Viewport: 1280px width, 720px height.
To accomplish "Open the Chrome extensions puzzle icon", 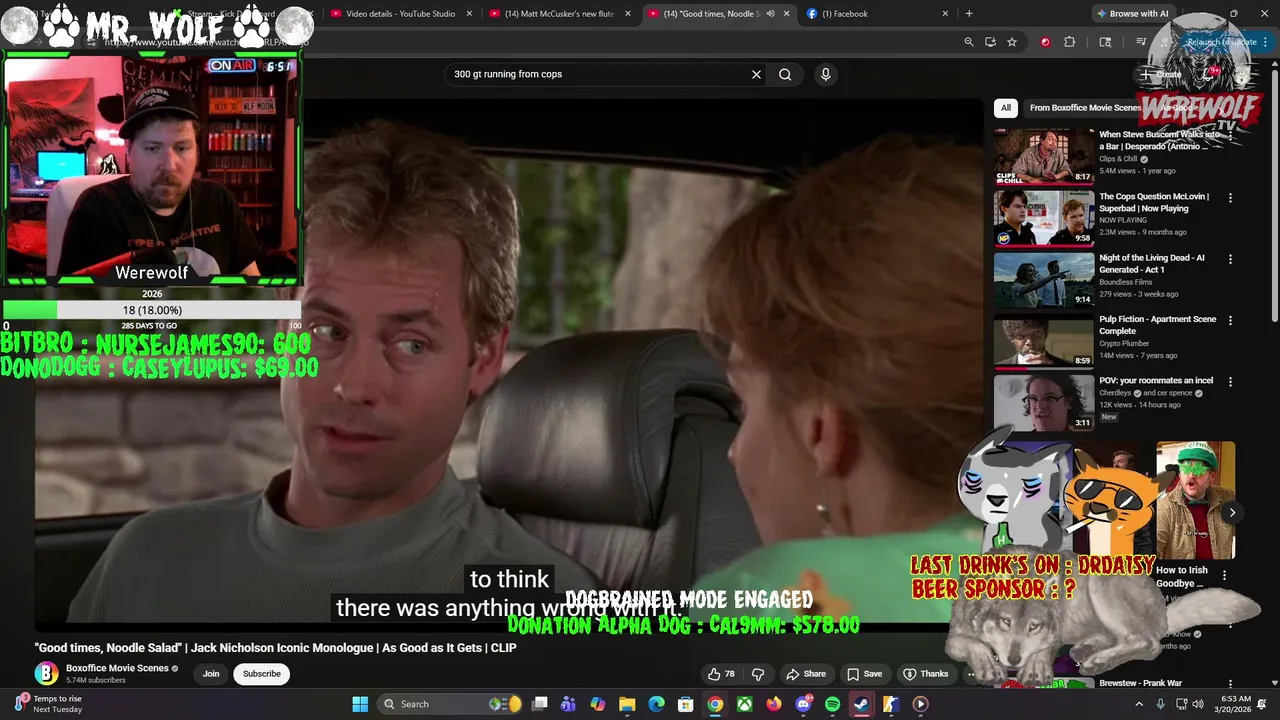I will click(x=1069, y=42).
